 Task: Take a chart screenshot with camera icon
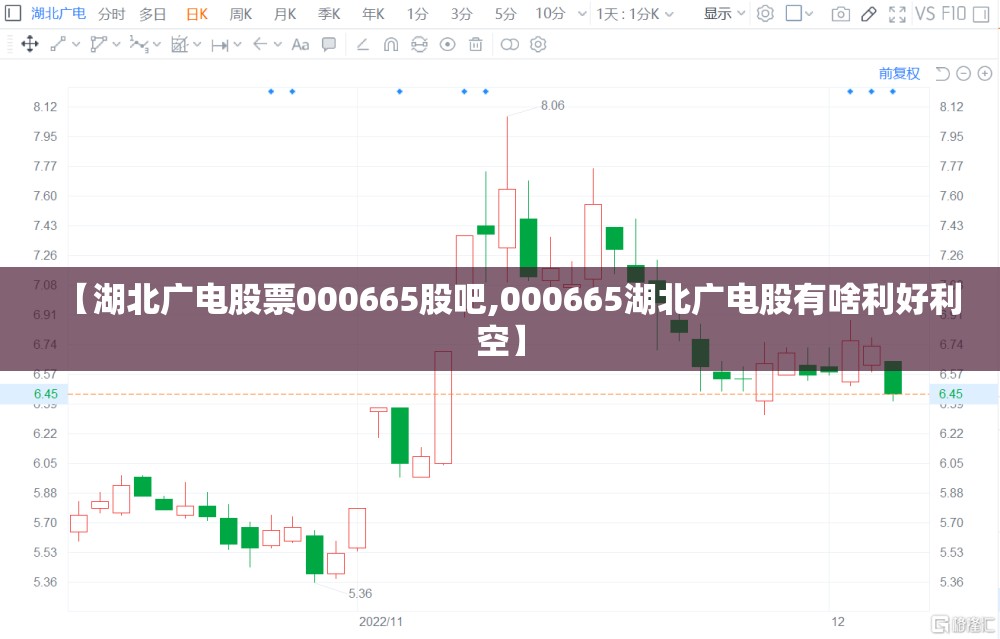click(x=841, y=13)
